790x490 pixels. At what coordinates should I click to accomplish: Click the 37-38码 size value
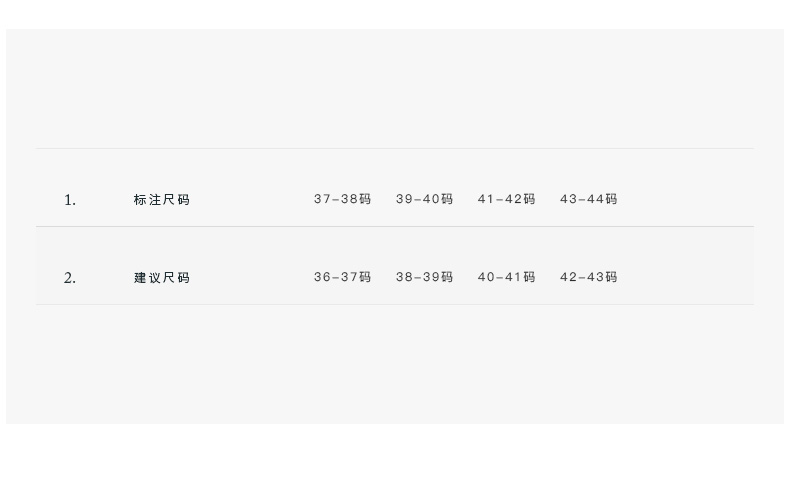pyautogui.click(x=342, y=199)
